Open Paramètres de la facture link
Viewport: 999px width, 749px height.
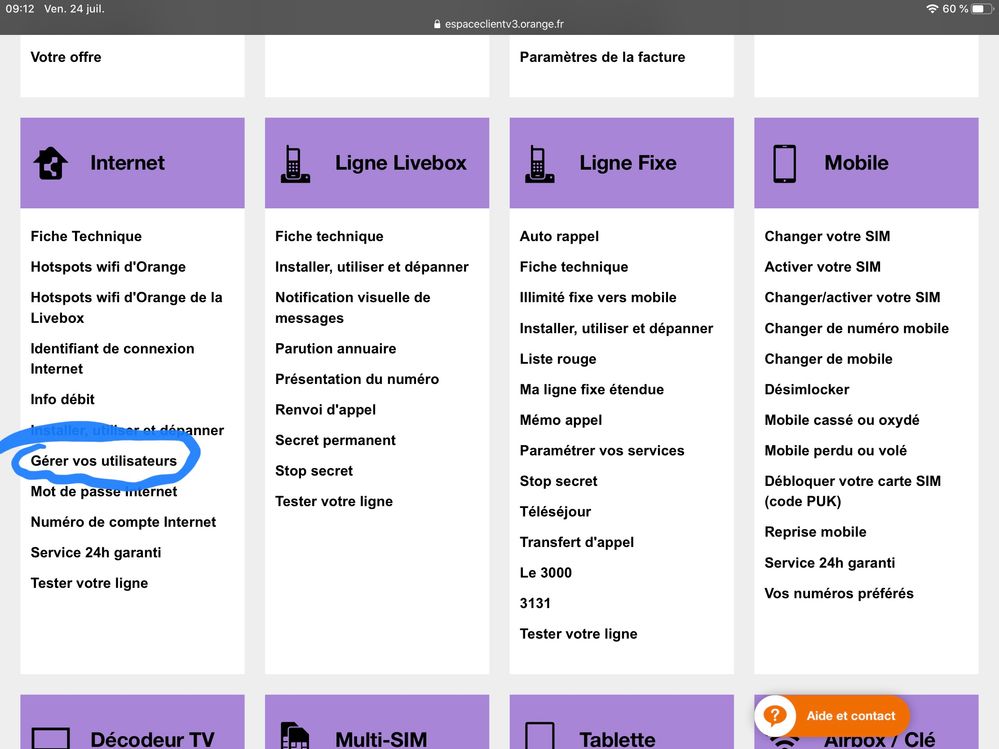tap(603, 57)
